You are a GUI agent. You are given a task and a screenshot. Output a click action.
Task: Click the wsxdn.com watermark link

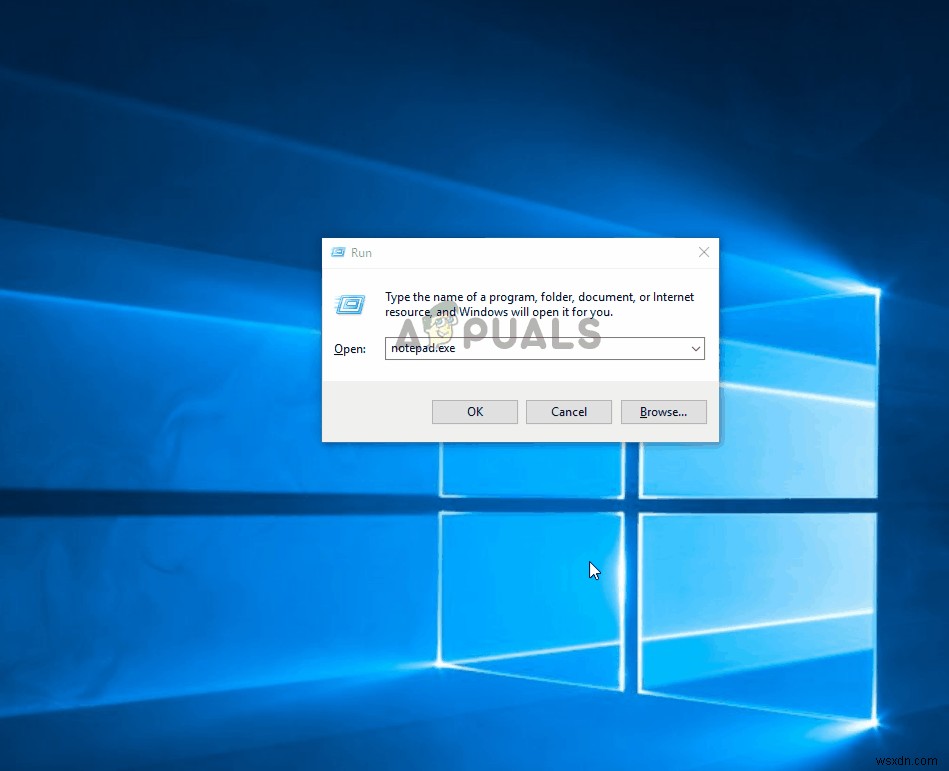[908, 759]
